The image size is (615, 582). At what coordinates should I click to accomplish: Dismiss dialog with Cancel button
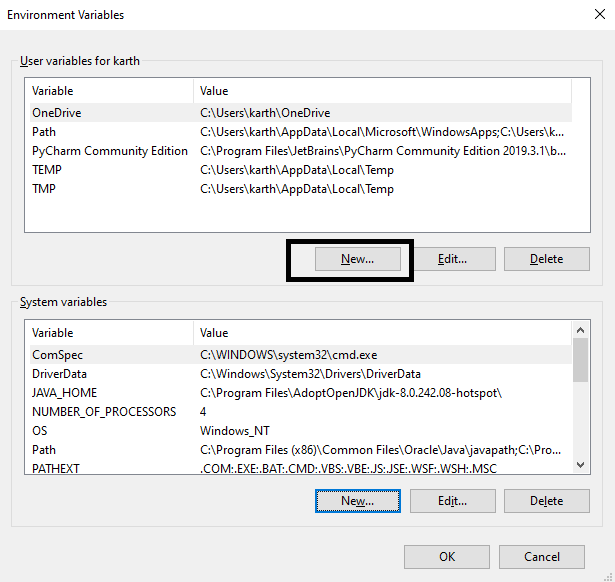(x=542, y=557)
